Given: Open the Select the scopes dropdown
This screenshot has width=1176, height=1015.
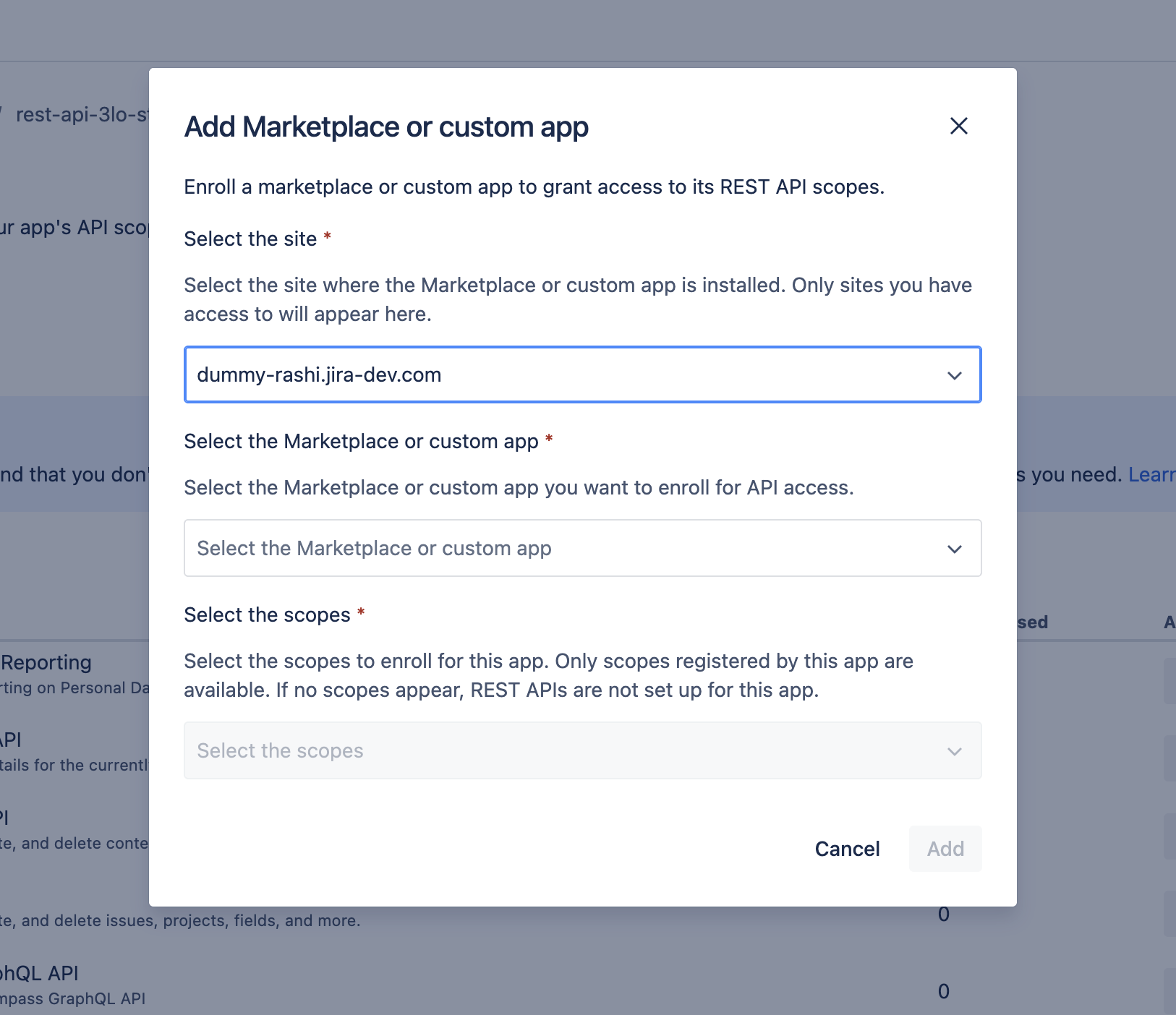Looking at the screenshot, I should 506,750.
